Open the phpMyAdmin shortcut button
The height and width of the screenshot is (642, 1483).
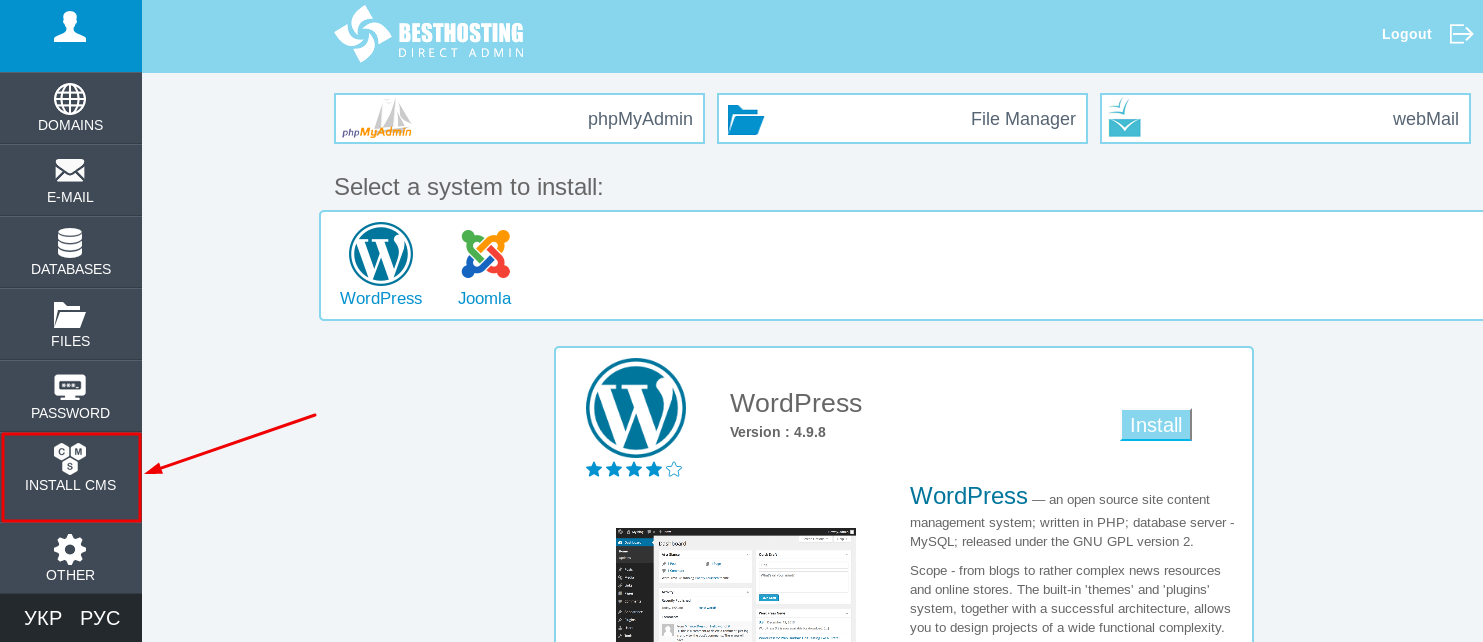520,119
